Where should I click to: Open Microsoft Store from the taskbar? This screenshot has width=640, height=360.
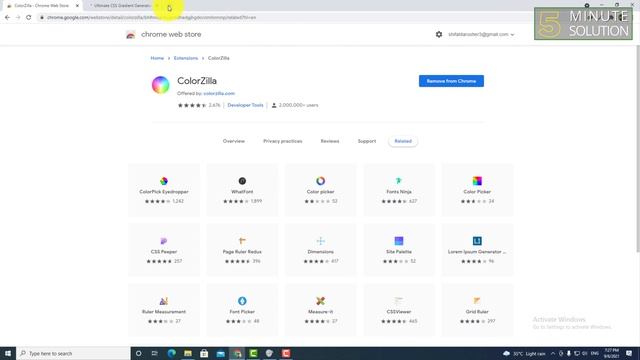tap(204, 353)
